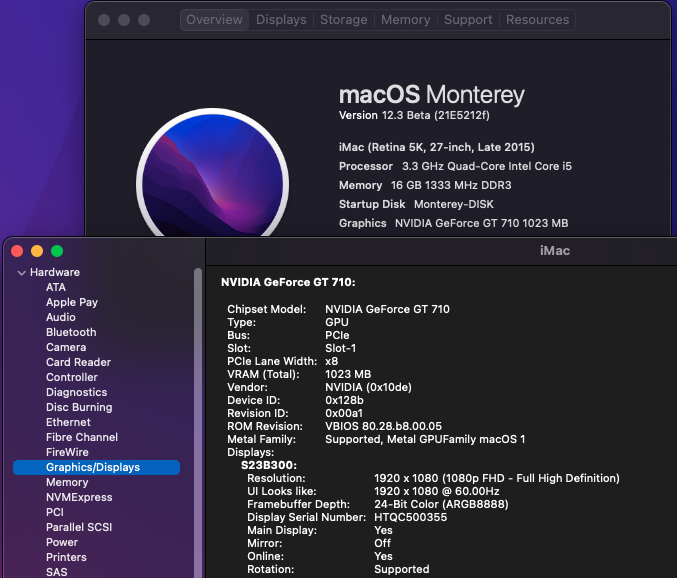Switch to the Overview tab in About This Mac
The width and height of the screenshot is (677, 578).
pos(214,20)
